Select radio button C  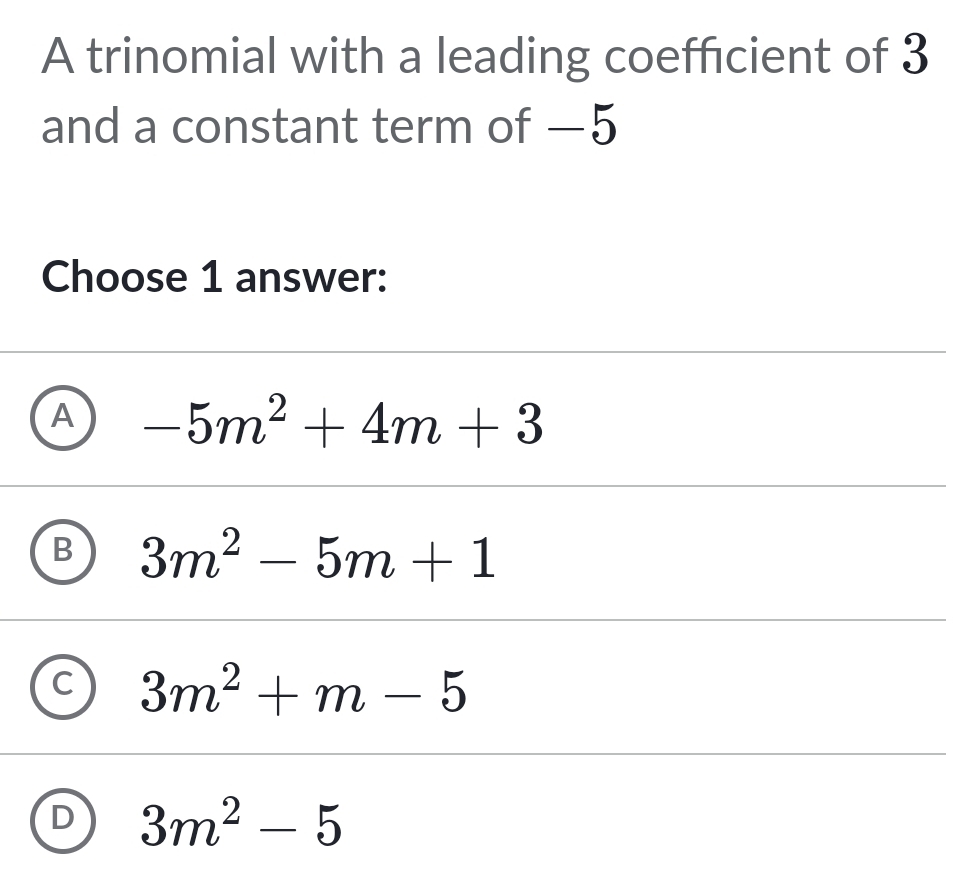click(x=63, y=690)
